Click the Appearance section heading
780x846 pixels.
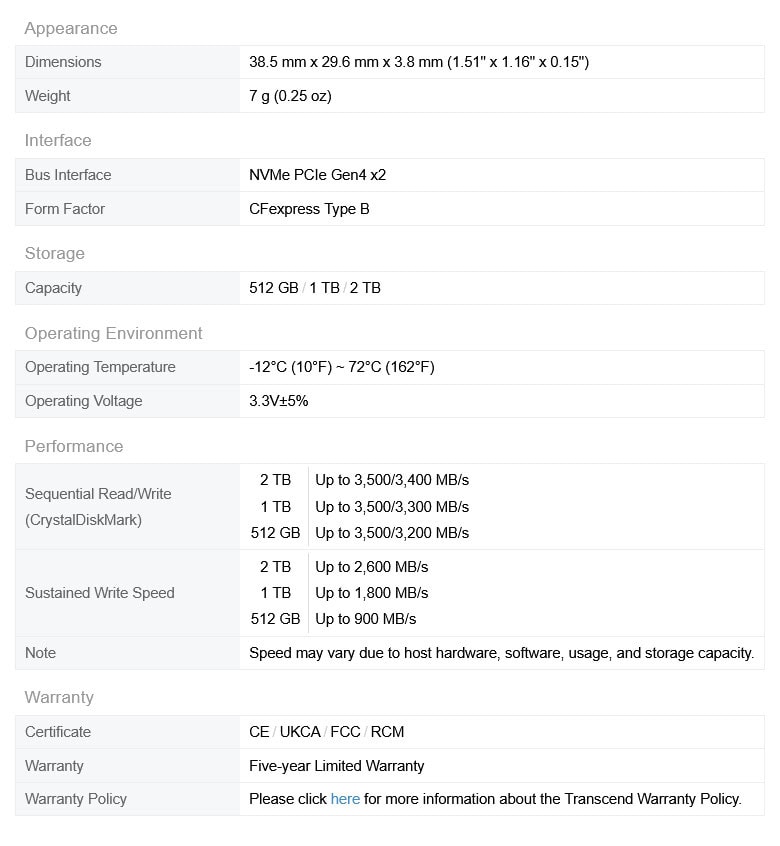71,28
